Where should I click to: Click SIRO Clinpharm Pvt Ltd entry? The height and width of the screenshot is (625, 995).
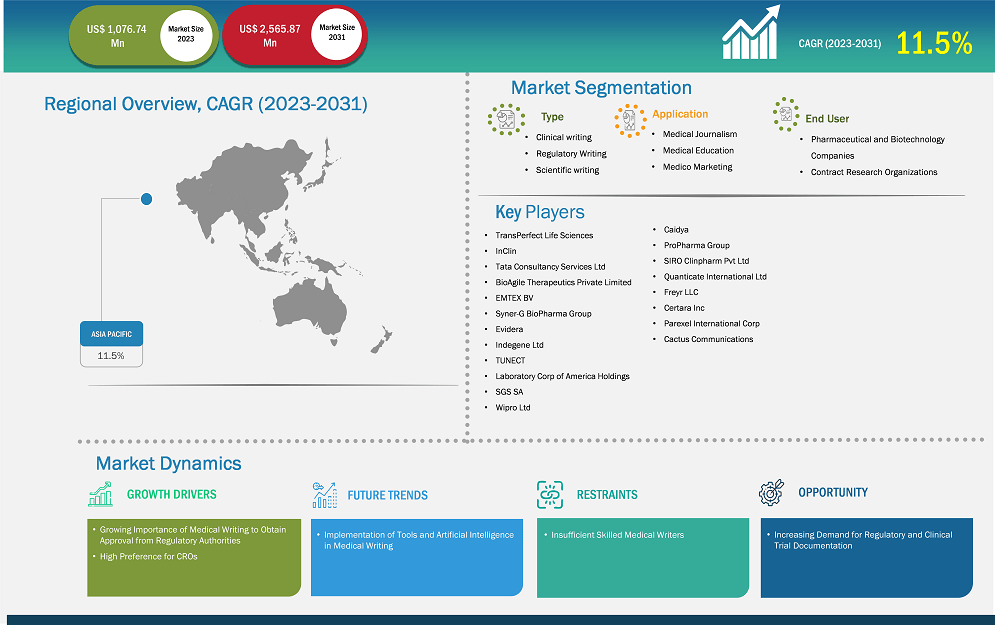pyautogui.click(x=706, y=261)
